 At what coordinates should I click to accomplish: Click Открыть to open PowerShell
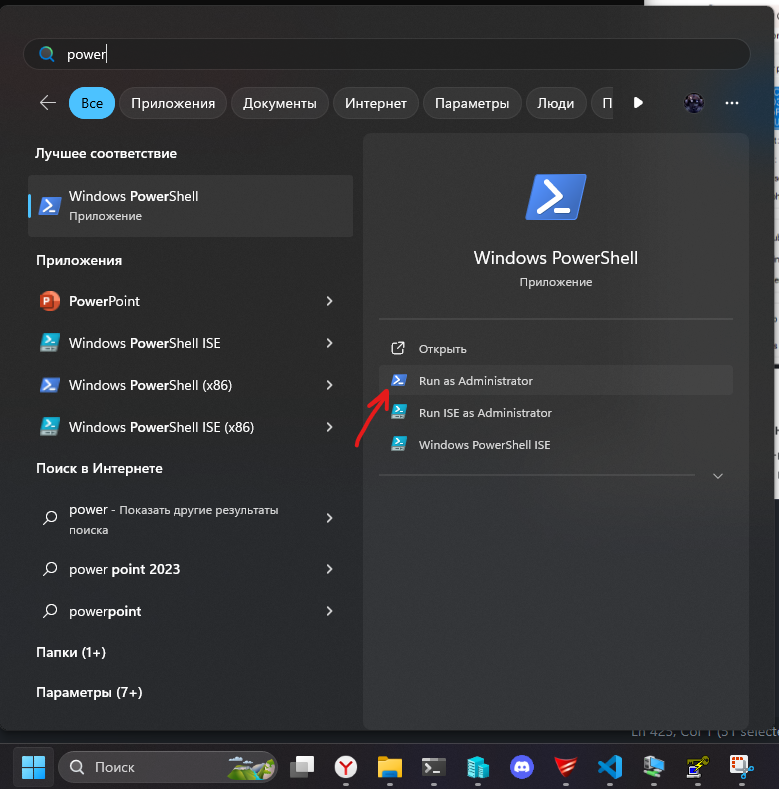[556, 349]
